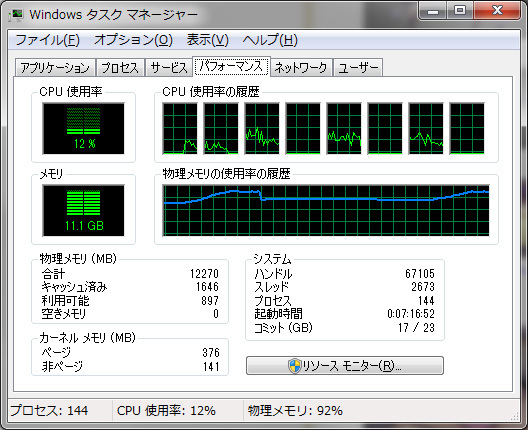Screen dimensions: 528x430
Task: Switch to the アプリケーション tab
Action: tap(55, 68)
